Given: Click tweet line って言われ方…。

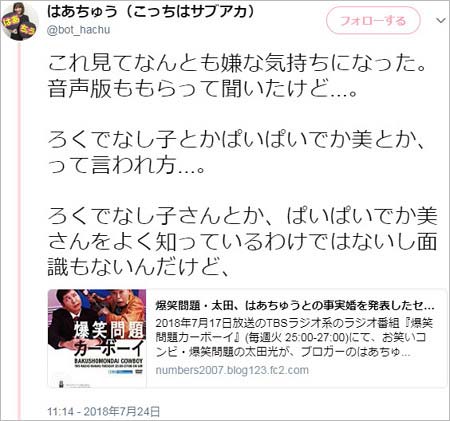Looking at the screenshot, I should point(126,165).
